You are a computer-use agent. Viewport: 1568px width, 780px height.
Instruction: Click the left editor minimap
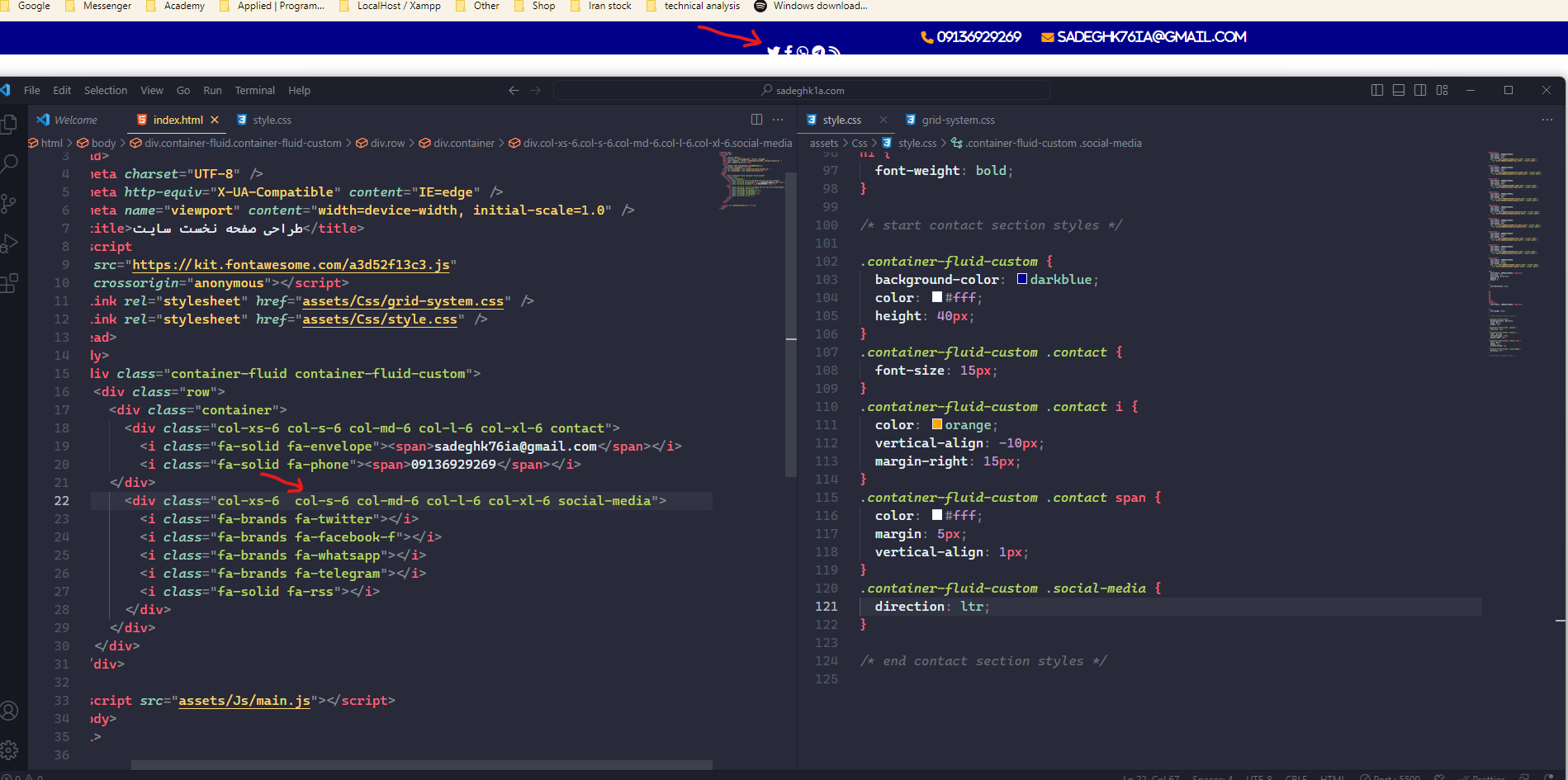point(751,182)
